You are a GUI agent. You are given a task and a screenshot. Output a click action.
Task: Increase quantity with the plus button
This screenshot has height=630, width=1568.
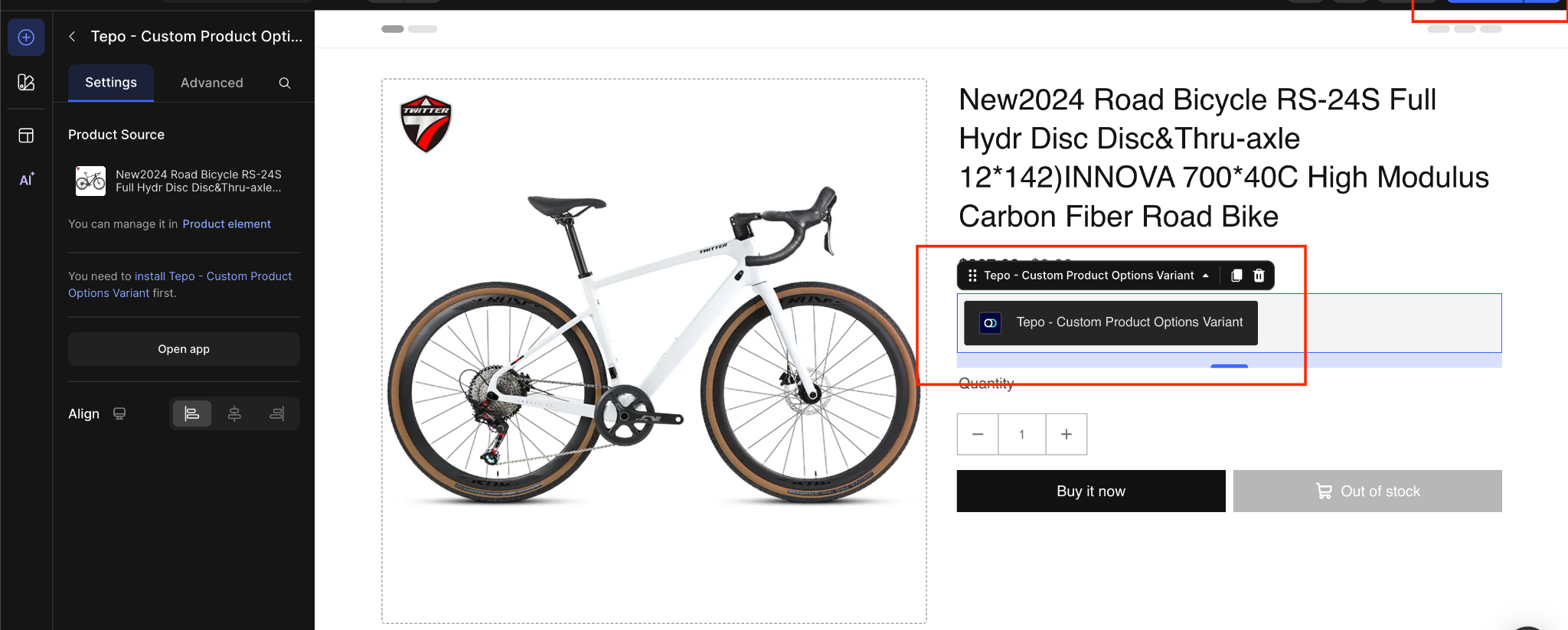(x=1067, y=434)
